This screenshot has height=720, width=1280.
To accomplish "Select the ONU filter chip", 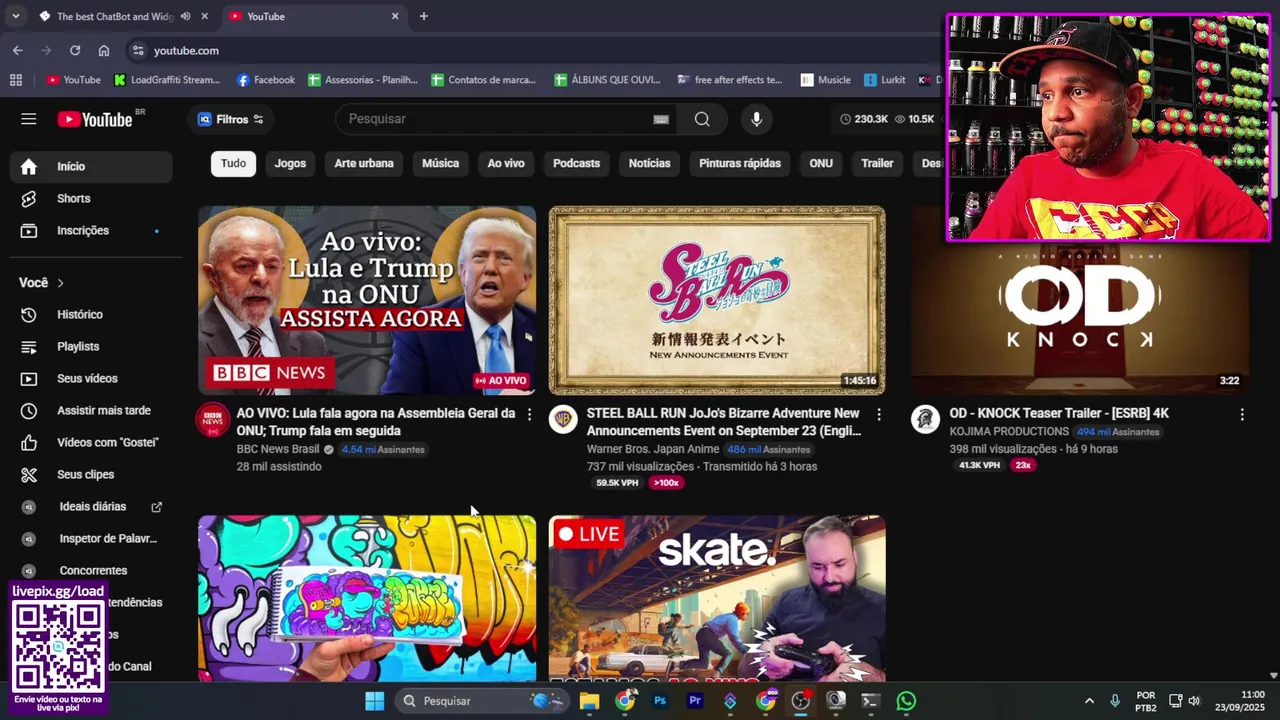I will pos(821,163).
